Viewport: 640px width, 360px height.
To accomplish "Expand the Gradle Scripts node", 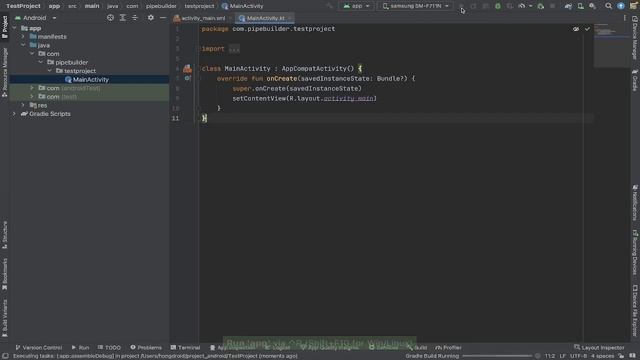I will coord(14,114).
